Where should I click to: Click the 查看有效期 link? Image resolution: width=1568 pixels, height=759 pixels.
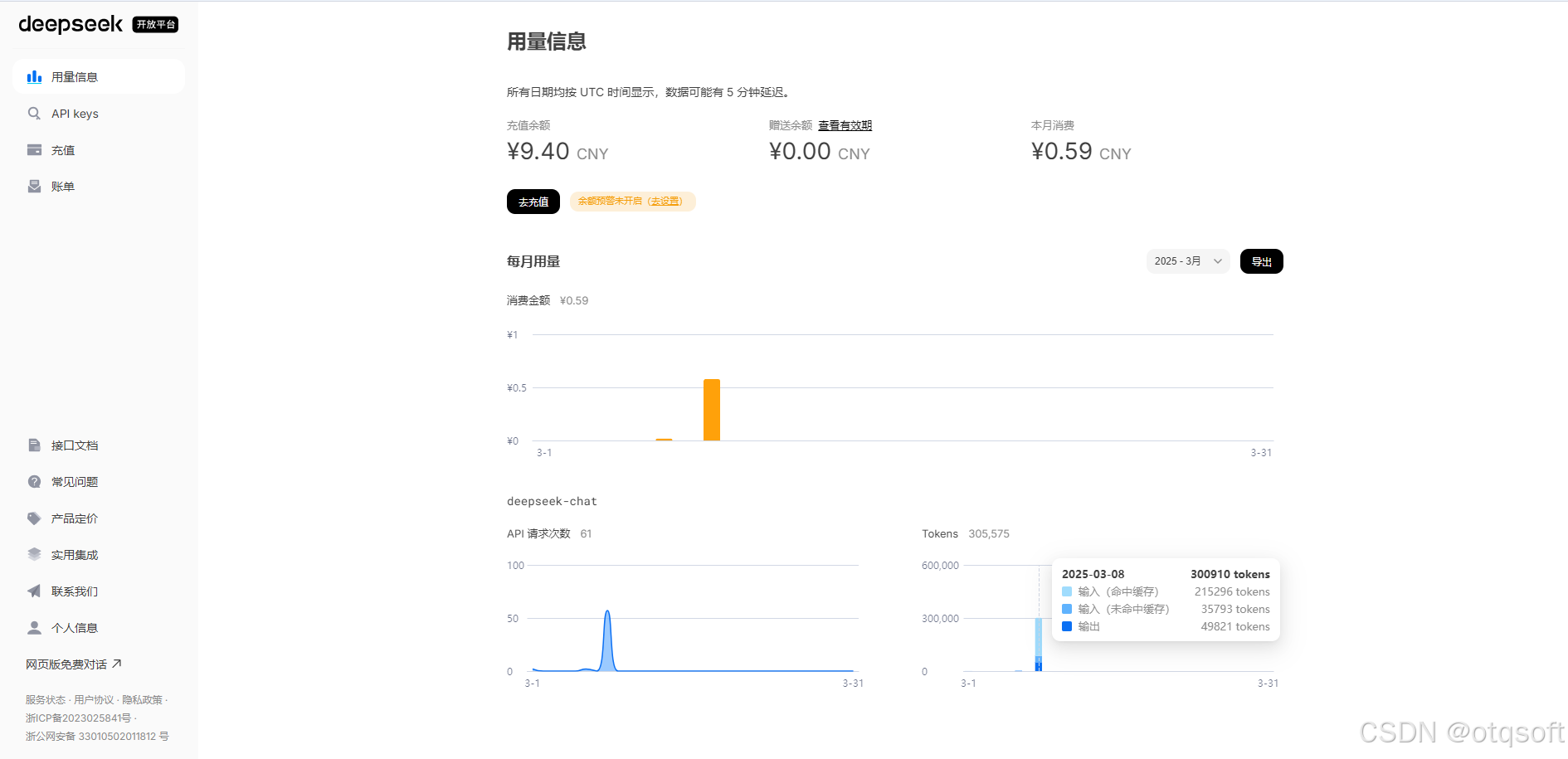(x=845, y=125)
